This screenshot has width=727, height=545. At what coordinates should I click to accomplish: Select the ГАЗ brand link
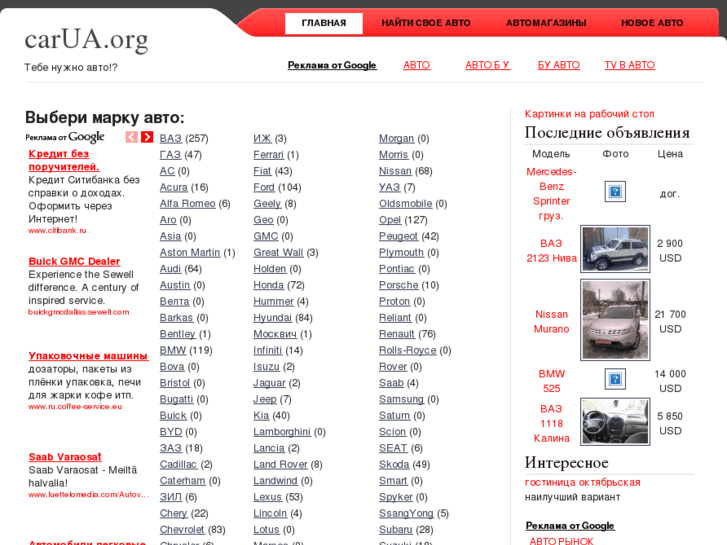[170, 154]
